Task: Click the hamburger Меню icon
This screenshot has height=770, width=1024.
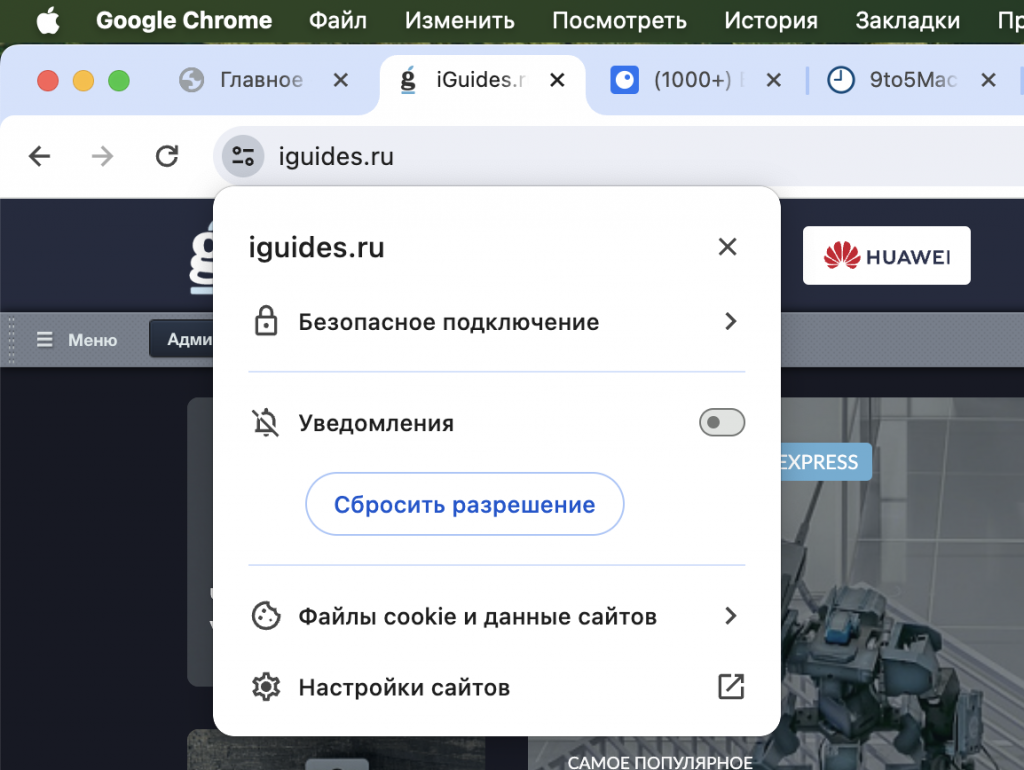Action: [x=44, y=340]
